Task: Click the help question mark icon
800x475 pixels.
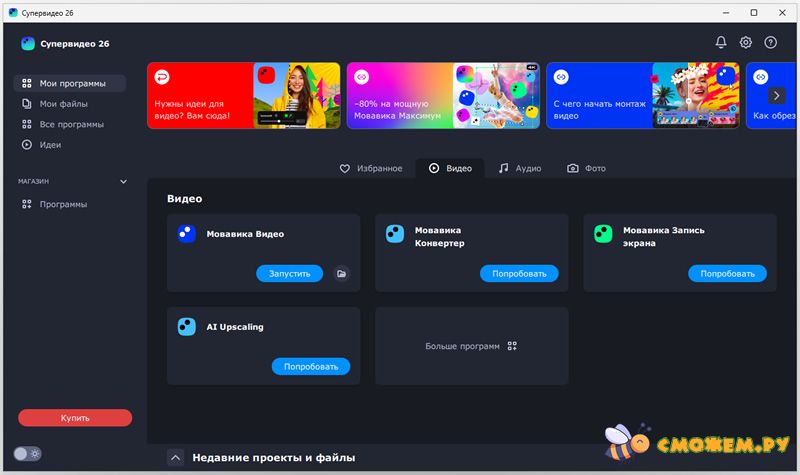Action: (771, 42)
